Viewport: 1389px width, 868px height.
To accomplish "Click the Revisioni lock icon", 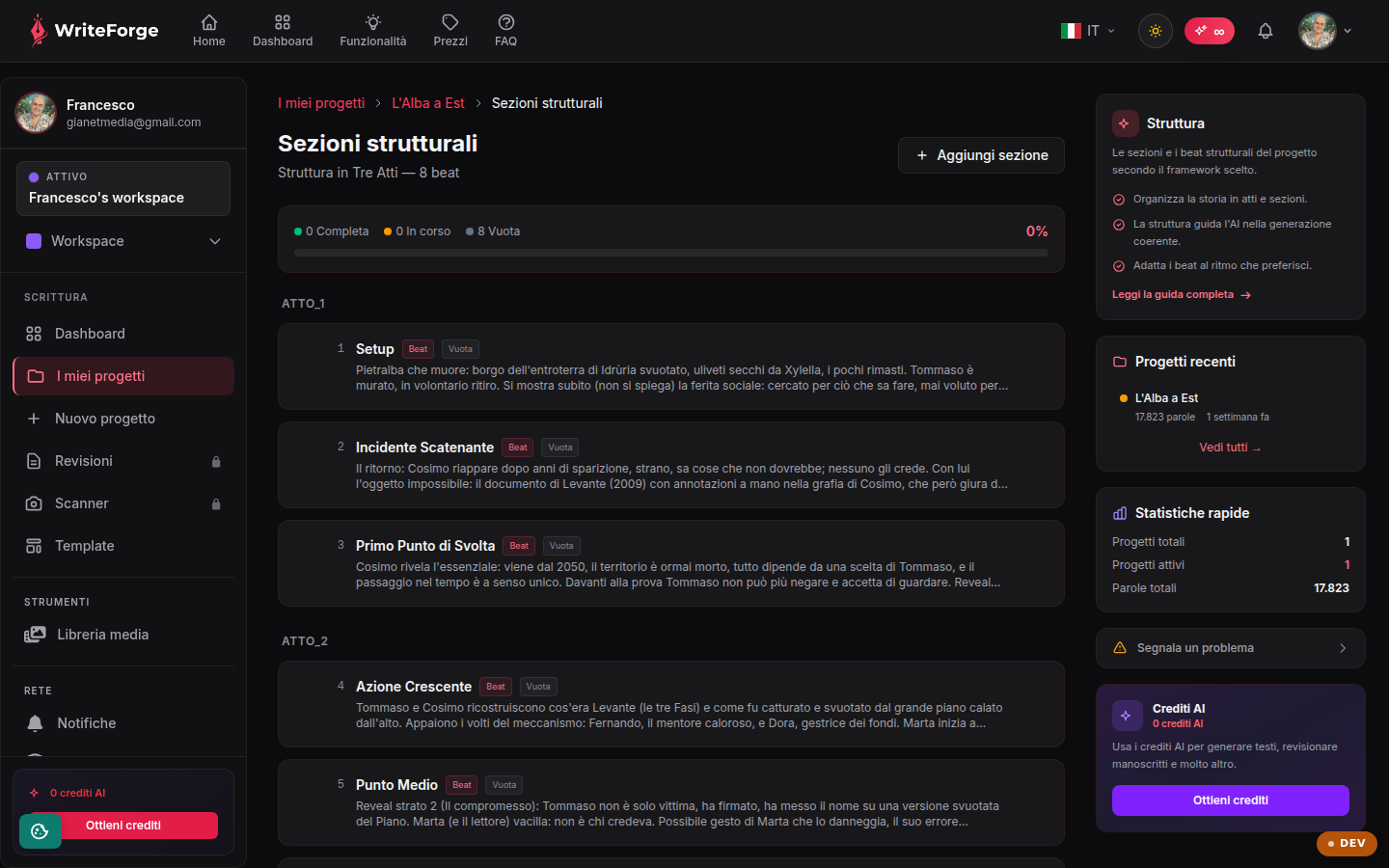I will [x=216, y=462].
